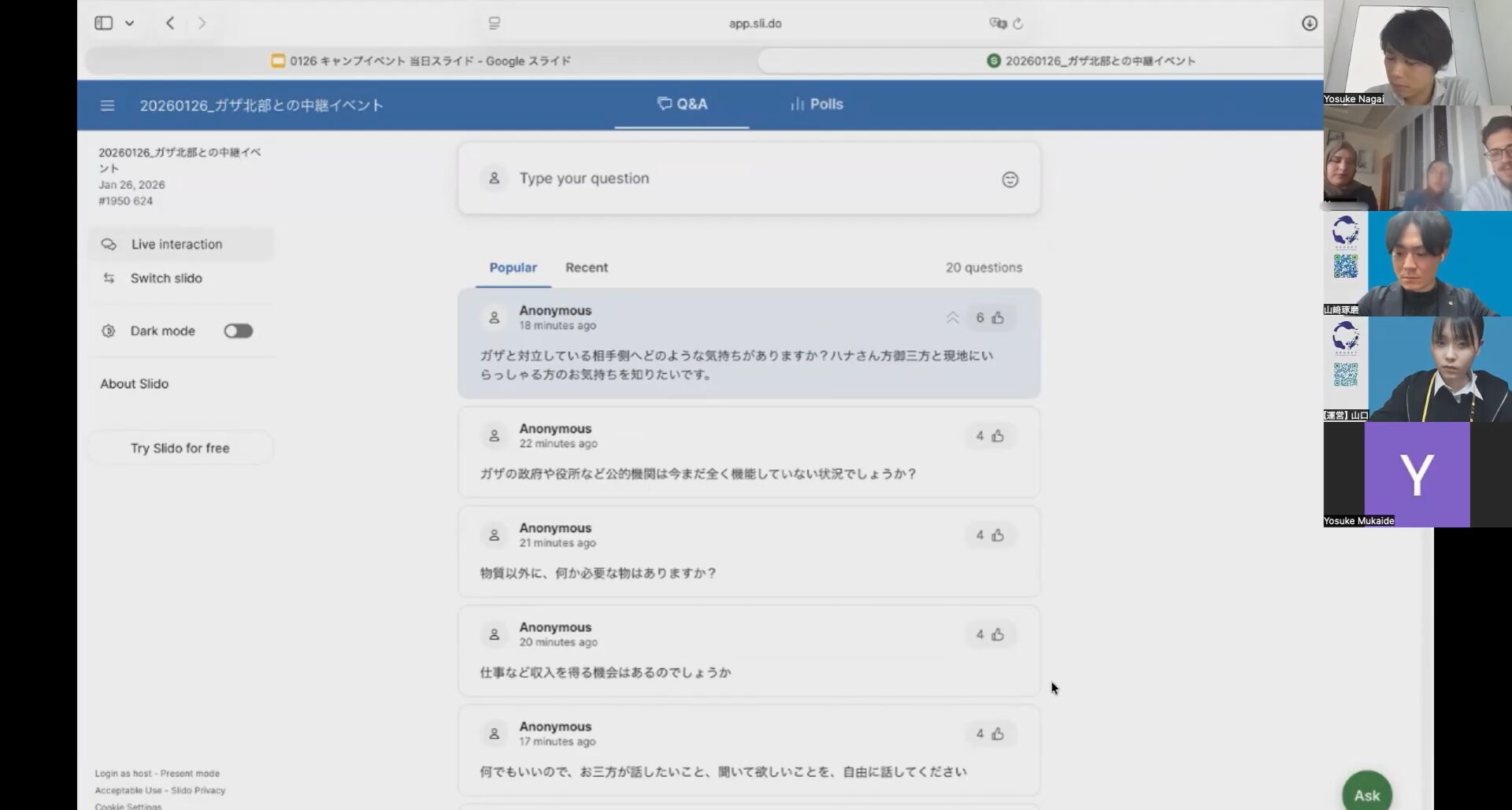The image size is (1512, 810).
Task: Click the double-chevron on highlighted question
Action: click(952, 318)
